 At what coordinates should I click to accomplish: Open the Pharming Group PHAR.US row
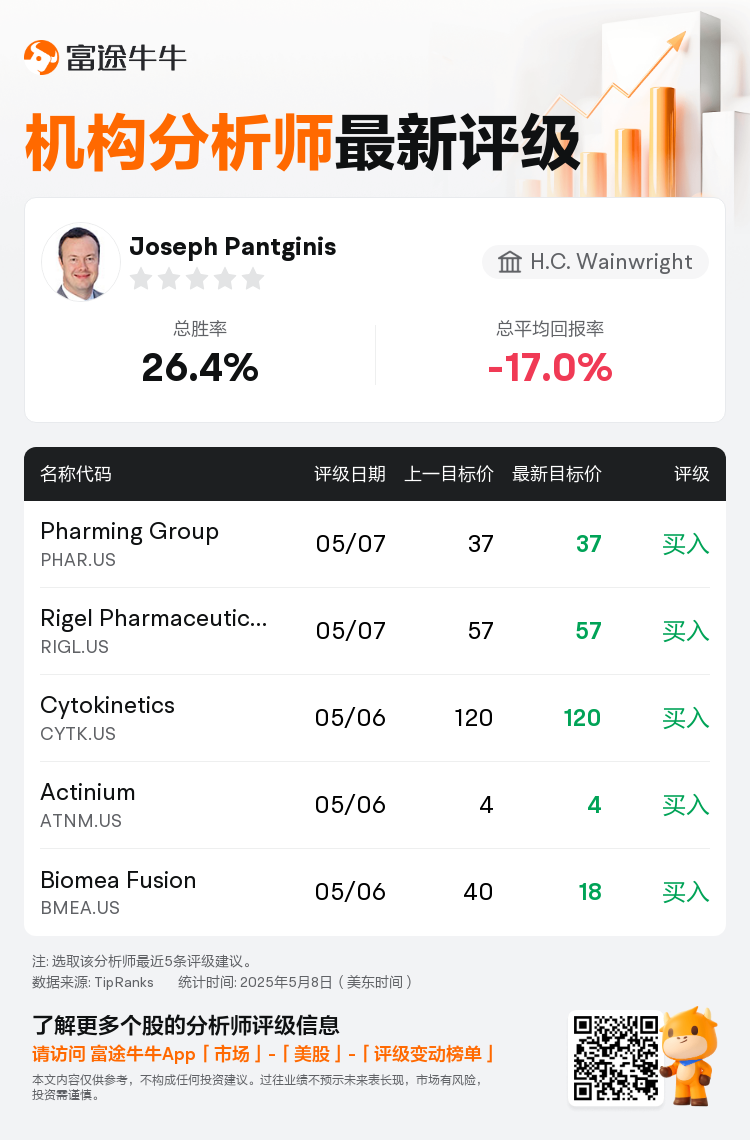pos(375,544)
